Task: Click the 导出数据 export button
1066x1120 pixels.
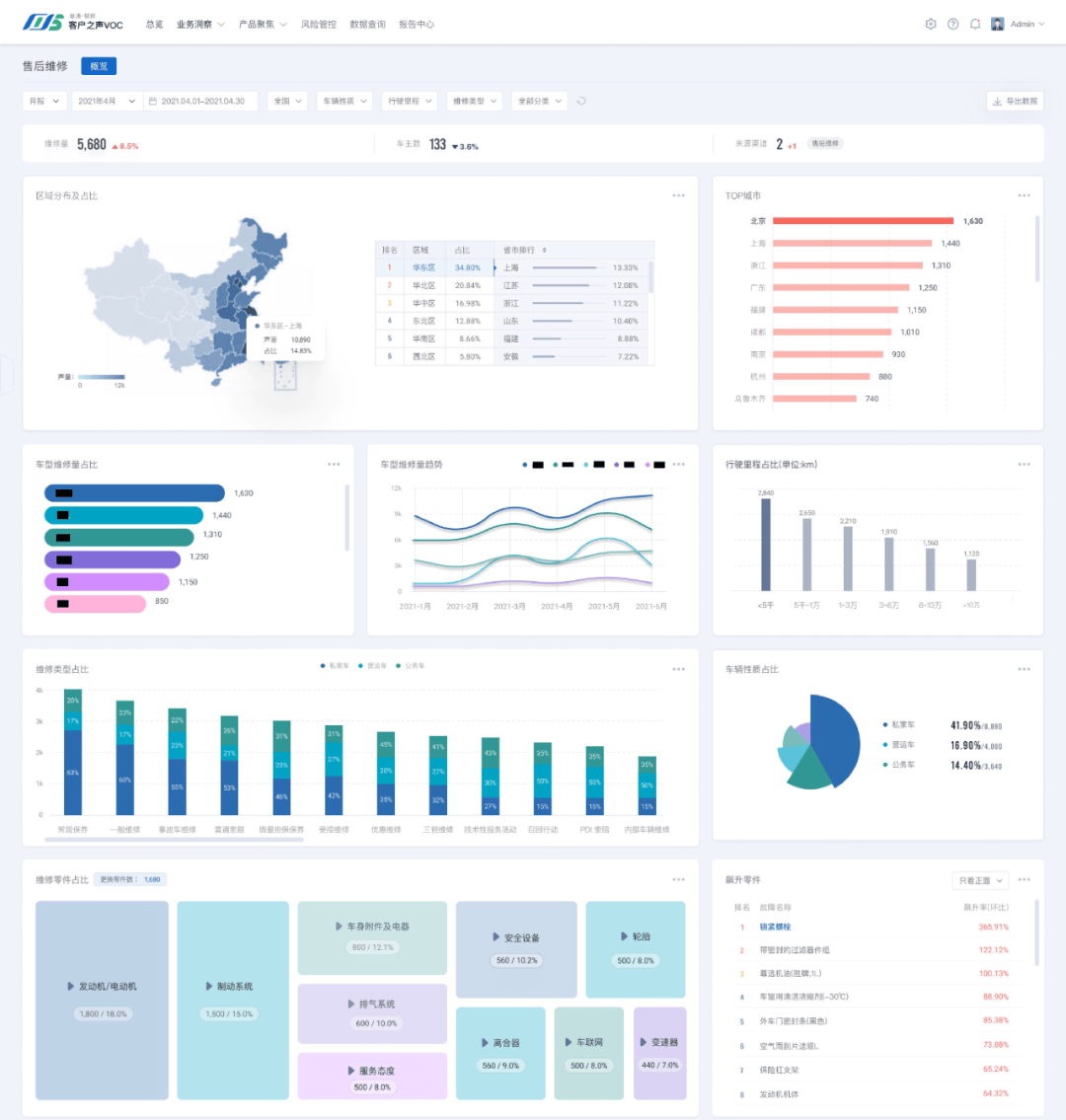Action: [x=1015, y=101]
